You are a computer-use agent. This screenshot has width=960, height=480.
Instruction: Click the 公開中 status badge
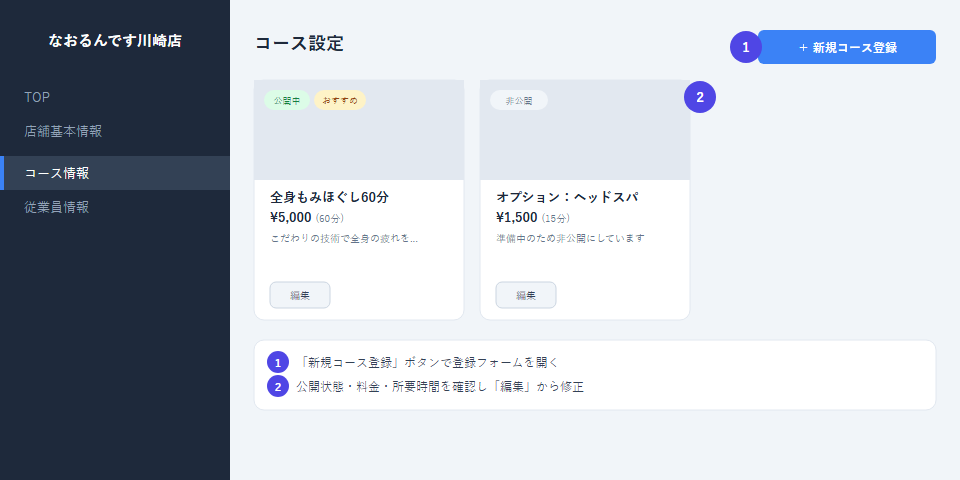pos(287,100)
